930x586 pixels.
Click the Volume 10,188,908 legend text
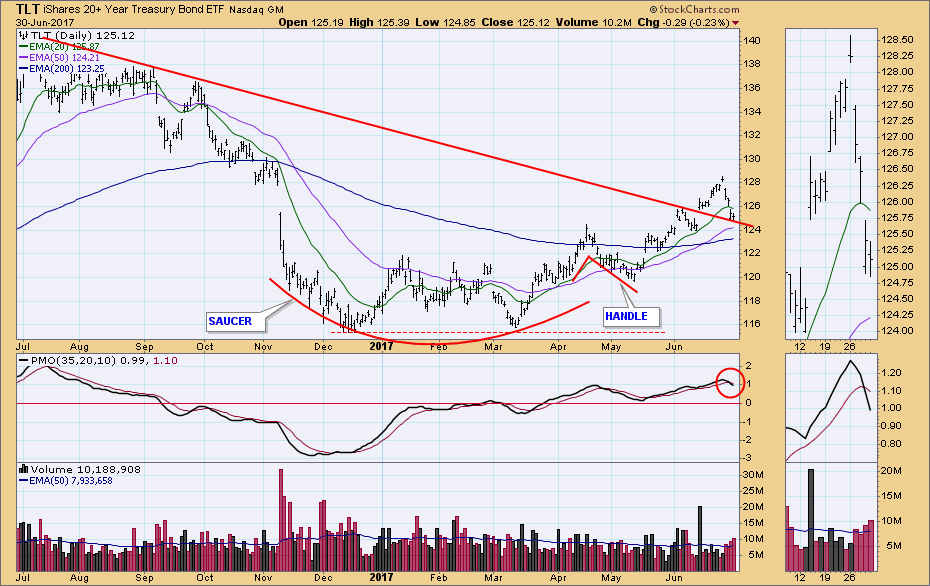tap(86, 470)
